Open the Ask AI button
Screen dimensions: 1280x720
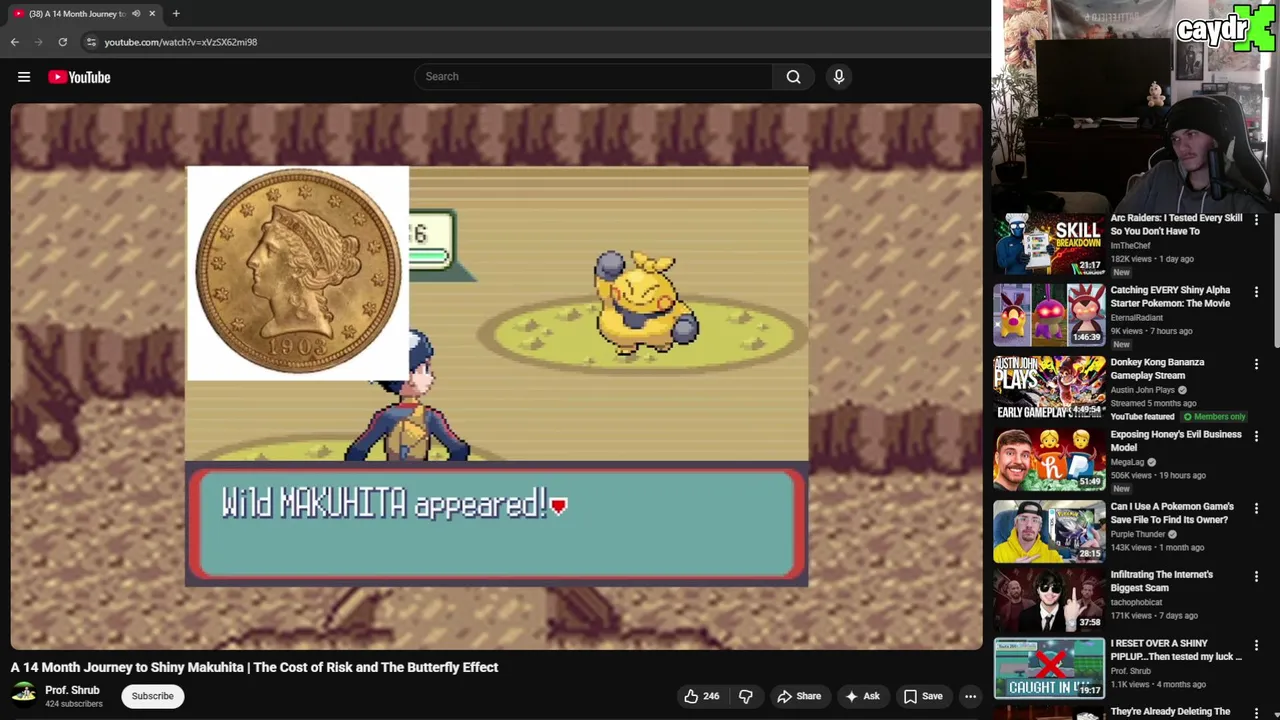coord(862,696)
